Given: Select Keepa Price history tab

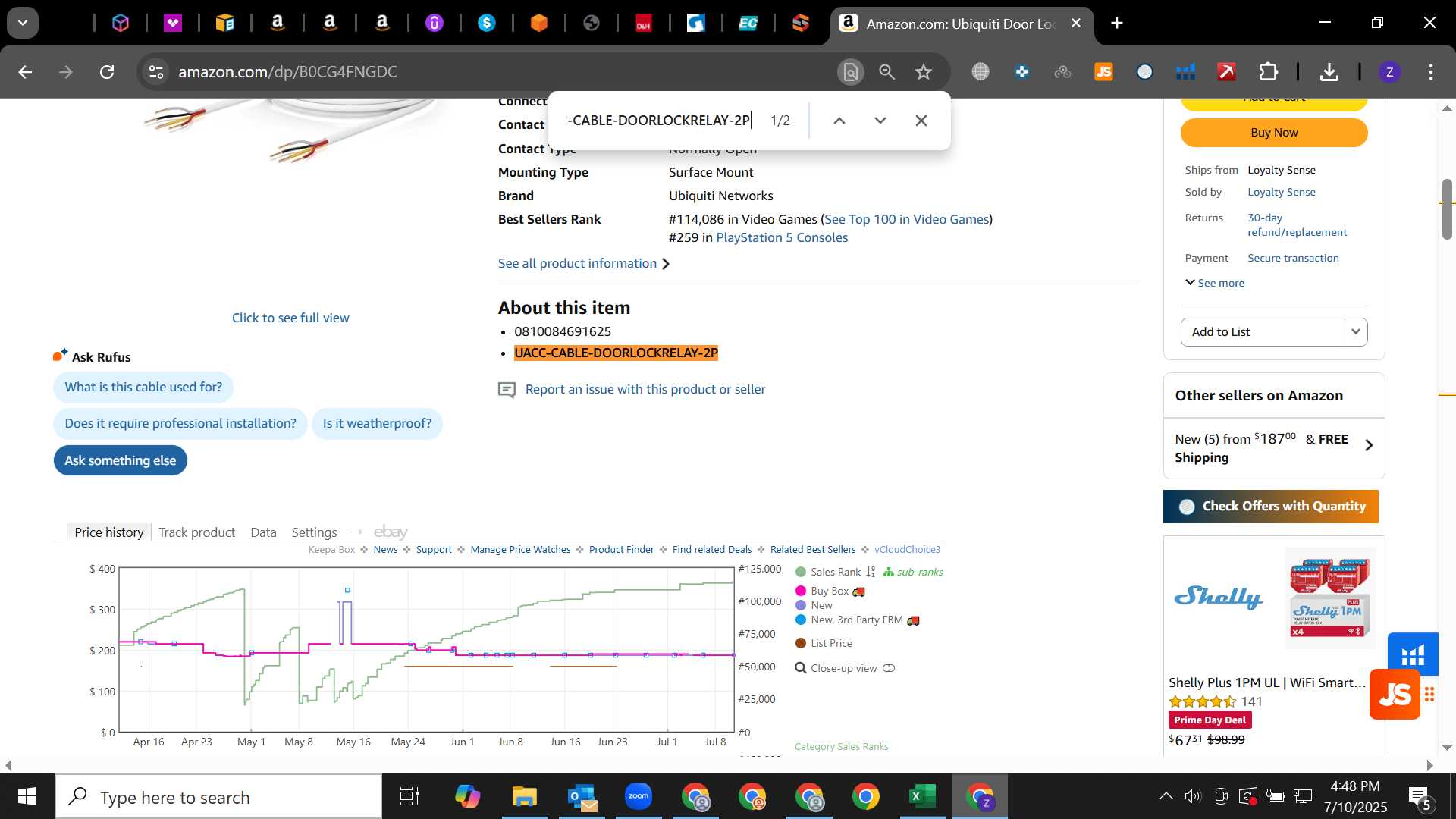Looking at the screenshot, I should 109,532.
